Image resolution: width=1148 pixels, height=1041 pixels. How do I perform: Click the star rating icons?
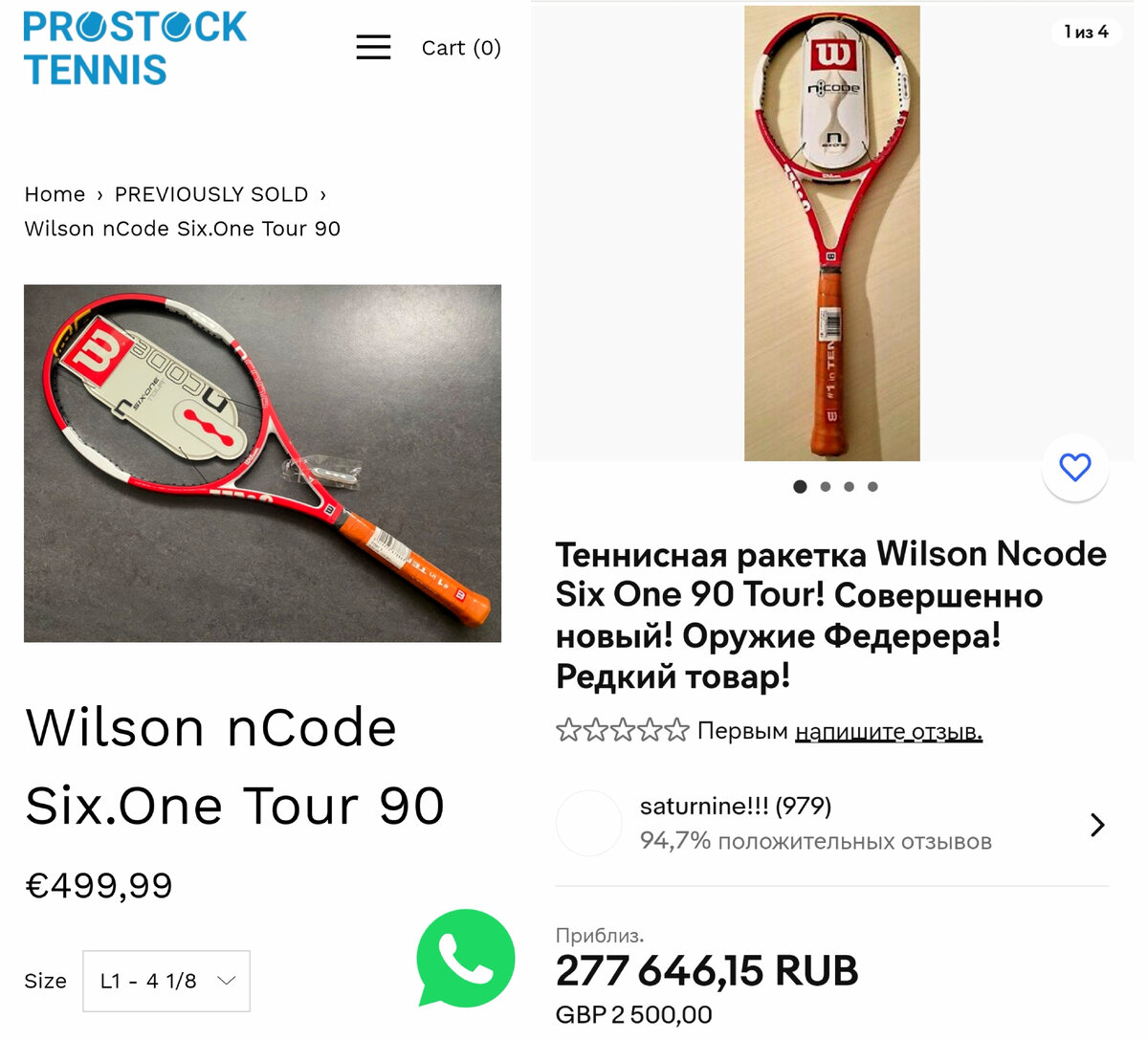(x=622, y=731)
